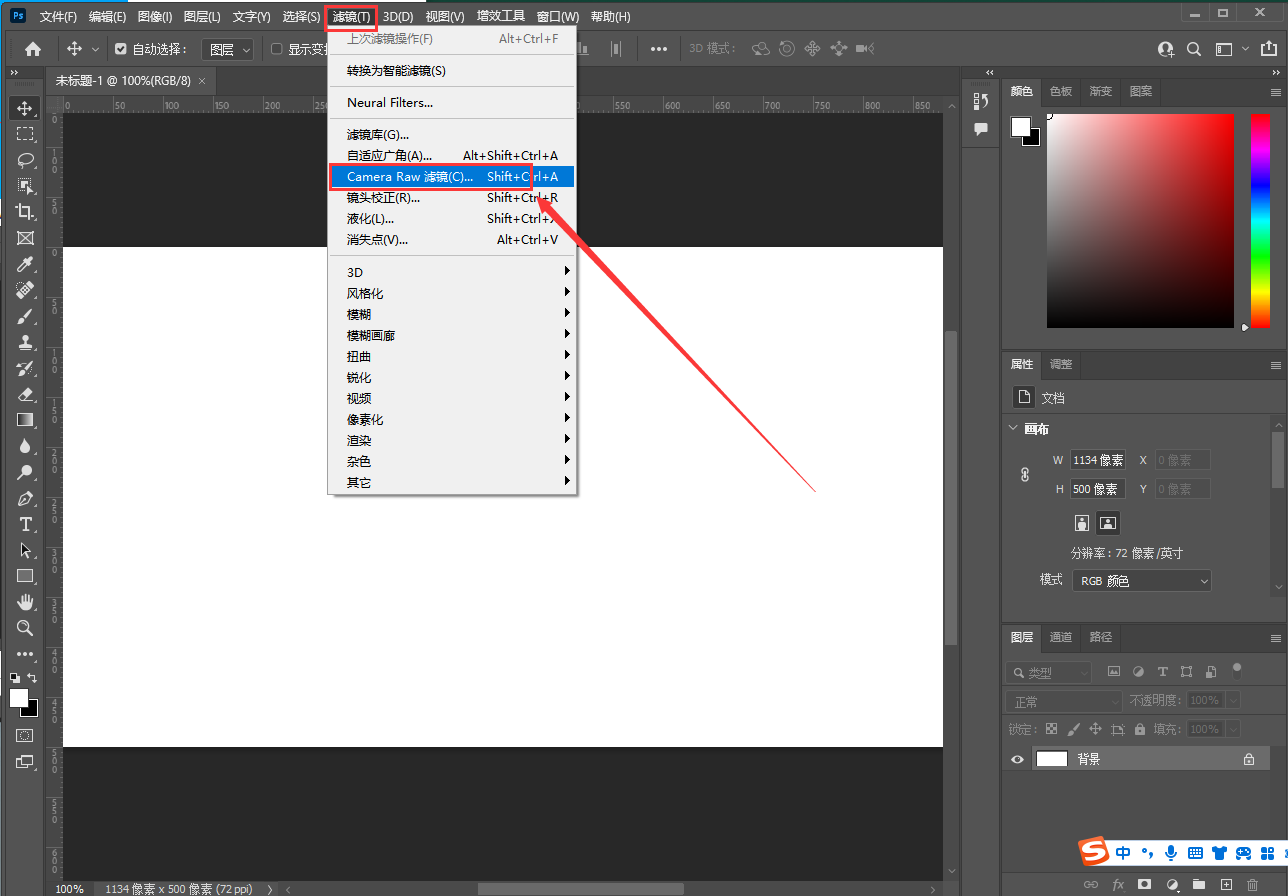Open the 填充 percentage dropdown arrow

point(1233,729)
